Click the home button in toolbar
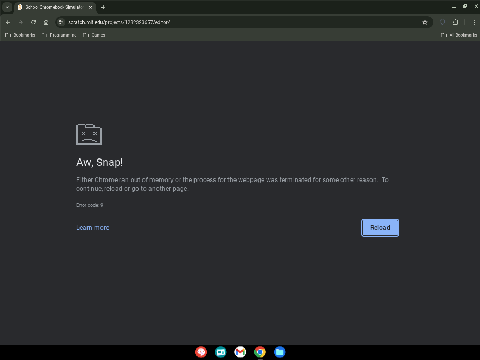This screenshot has width=480, height=360. [46, 22]
